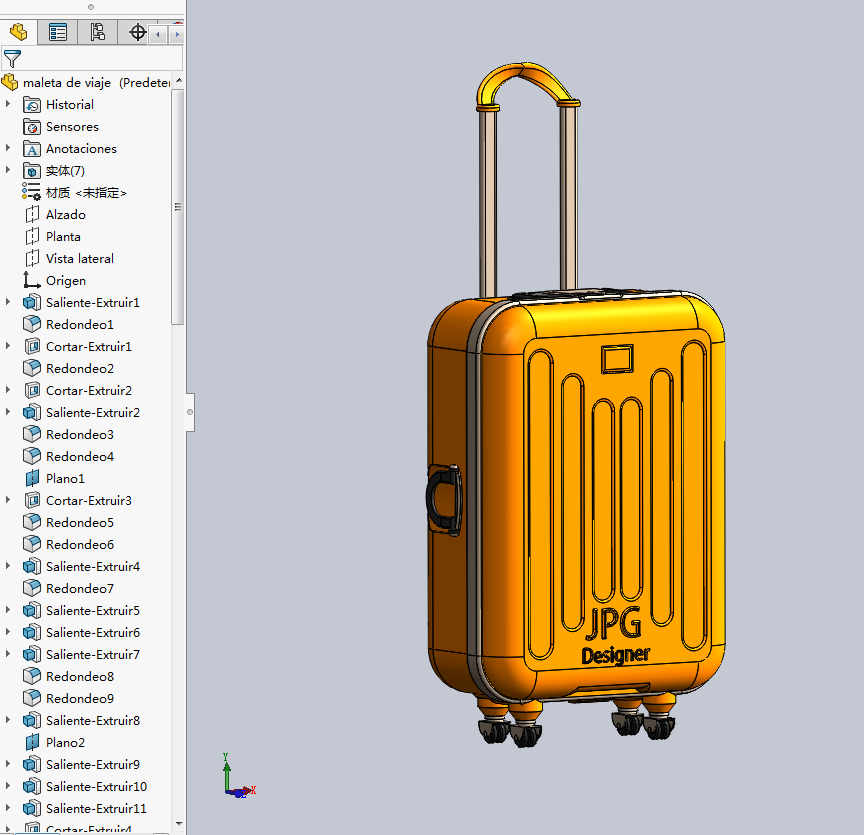Click the Cortar-Extruir3 cut icon
The image size is (864, 835).
click(x=32, y=500)
